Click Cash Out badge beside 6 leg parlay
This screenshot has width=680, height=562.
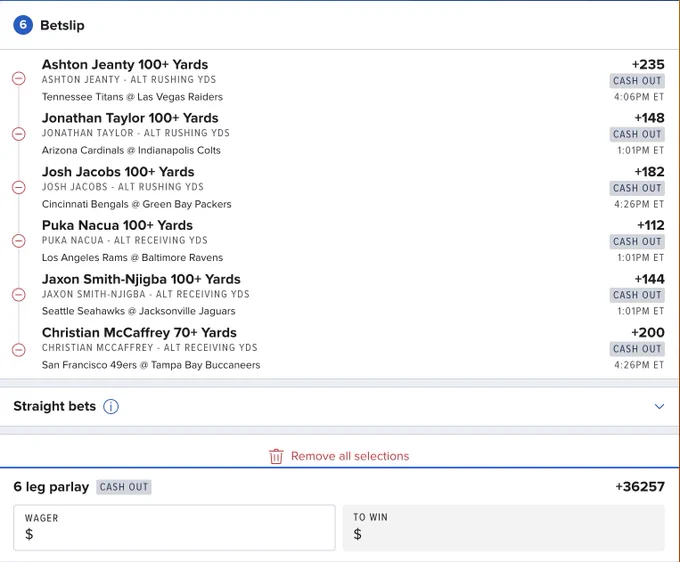pyautogui.click(x=124, y=487)
